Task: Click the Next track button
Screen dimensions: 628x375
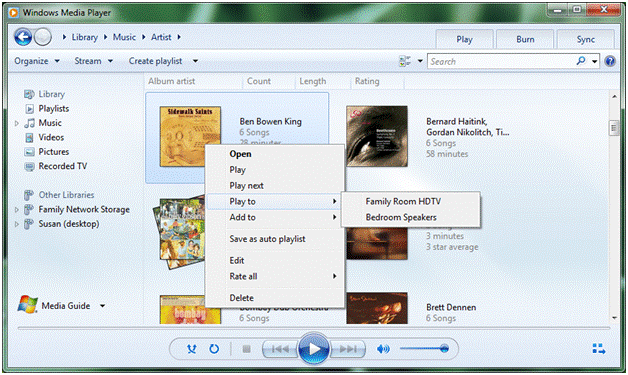Action: pyautogui.click(x=348, y=349)
